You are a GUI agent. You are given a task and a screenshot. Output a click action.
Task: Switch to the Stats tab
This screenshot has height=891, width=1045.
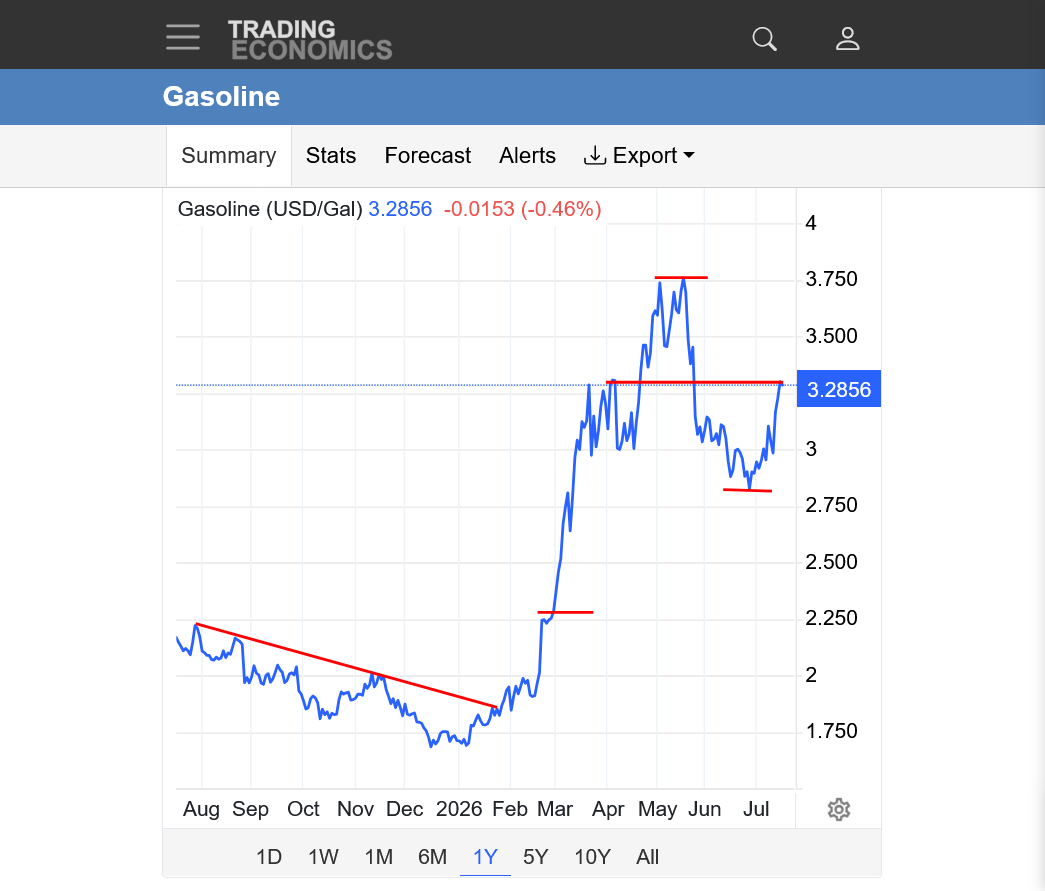(331, 155)
